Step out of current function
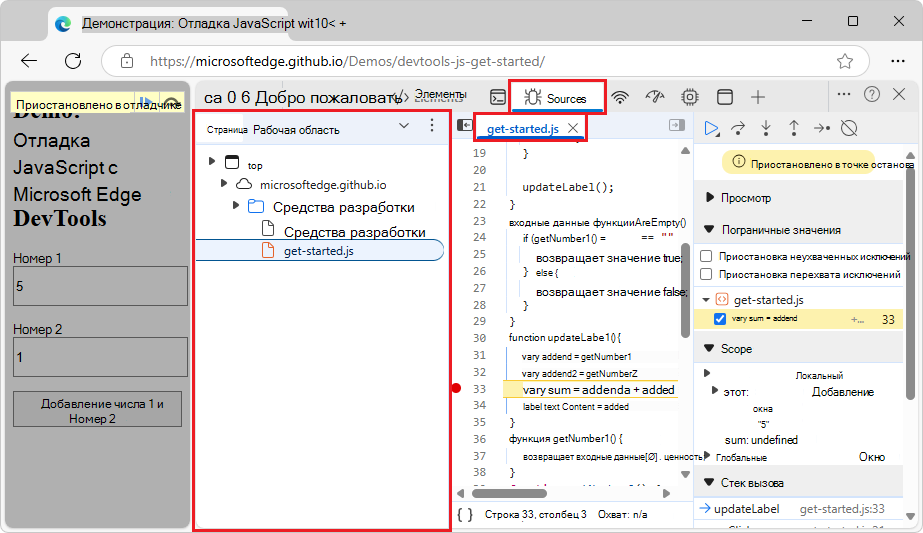 pos(793,128)
